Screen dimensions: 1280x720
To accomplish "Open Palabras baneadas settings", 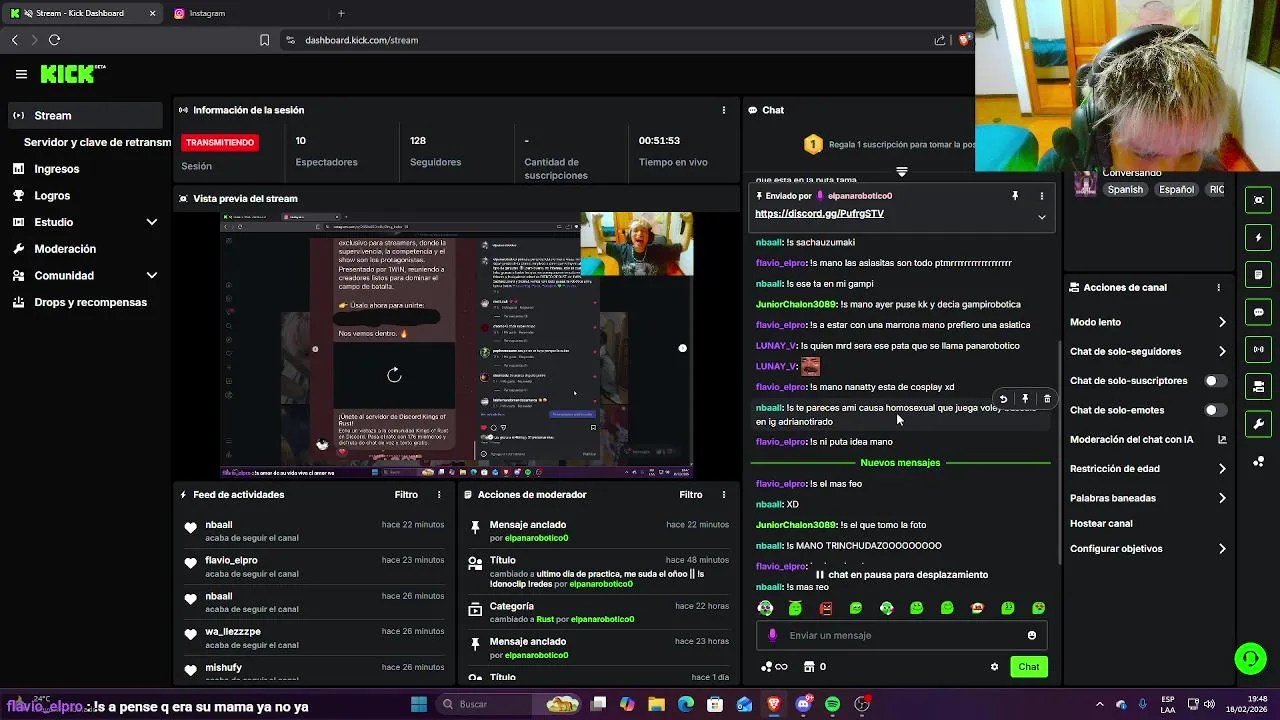I will click(x=1148, y=498).
